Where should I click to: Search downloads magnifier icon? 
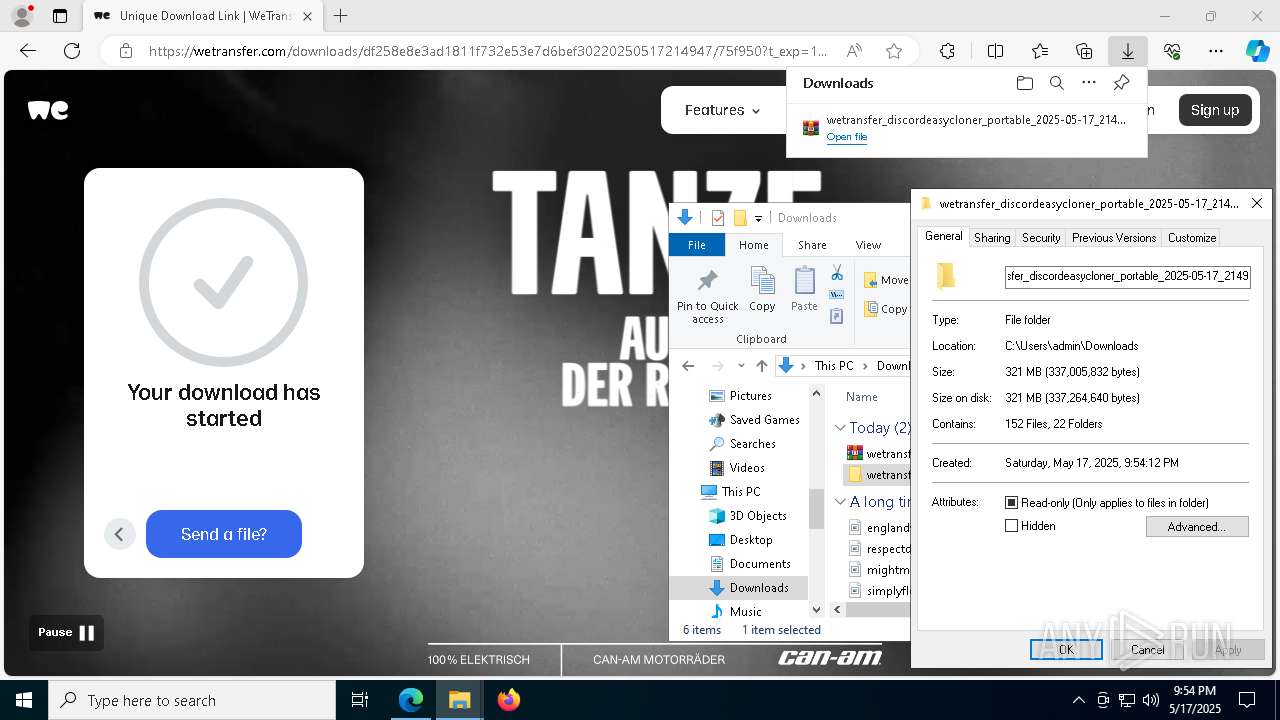click(1057, 83)
